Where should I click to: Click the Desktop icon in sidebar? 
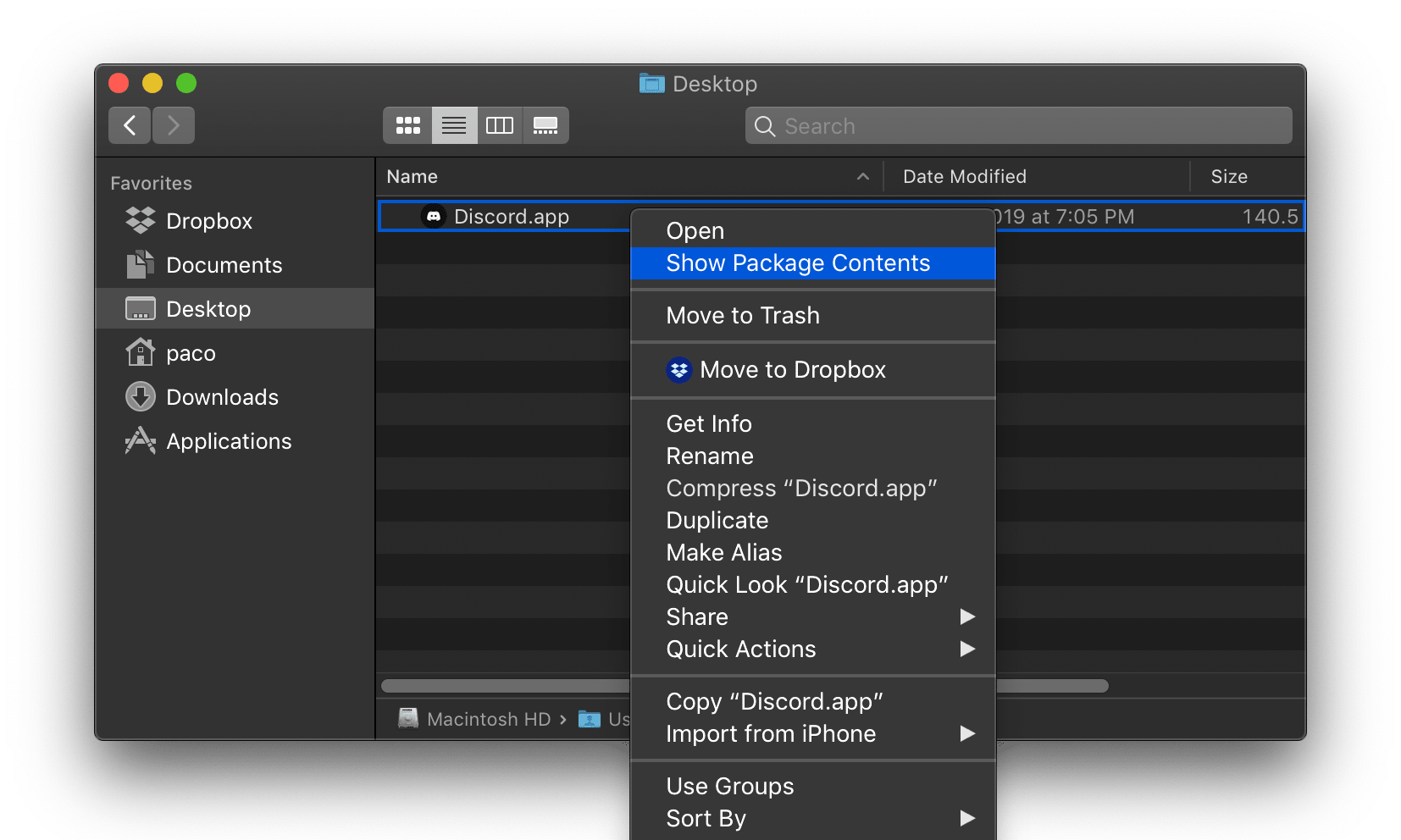141,308
